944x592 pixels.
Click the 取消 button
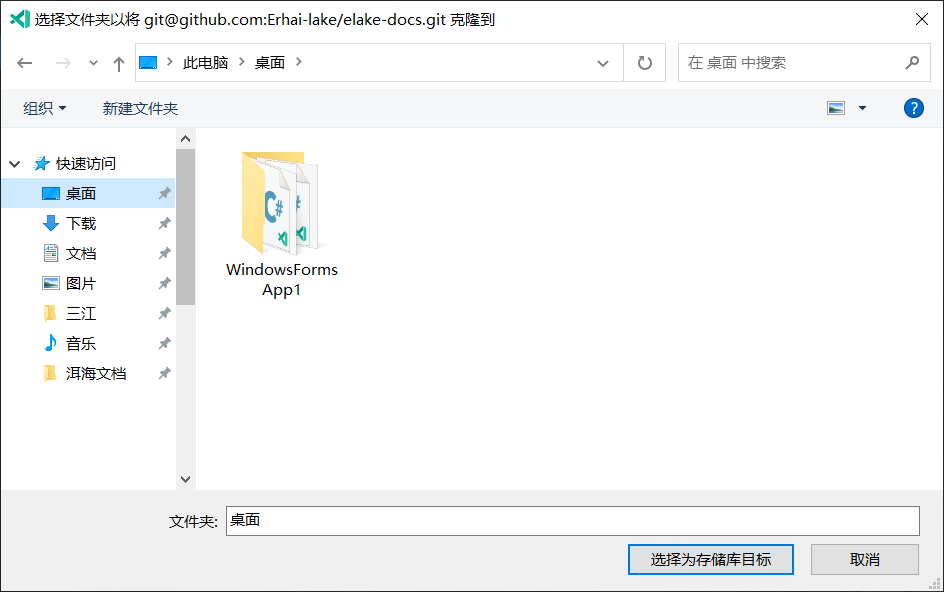pyautogui.click(x=864, y=560)
